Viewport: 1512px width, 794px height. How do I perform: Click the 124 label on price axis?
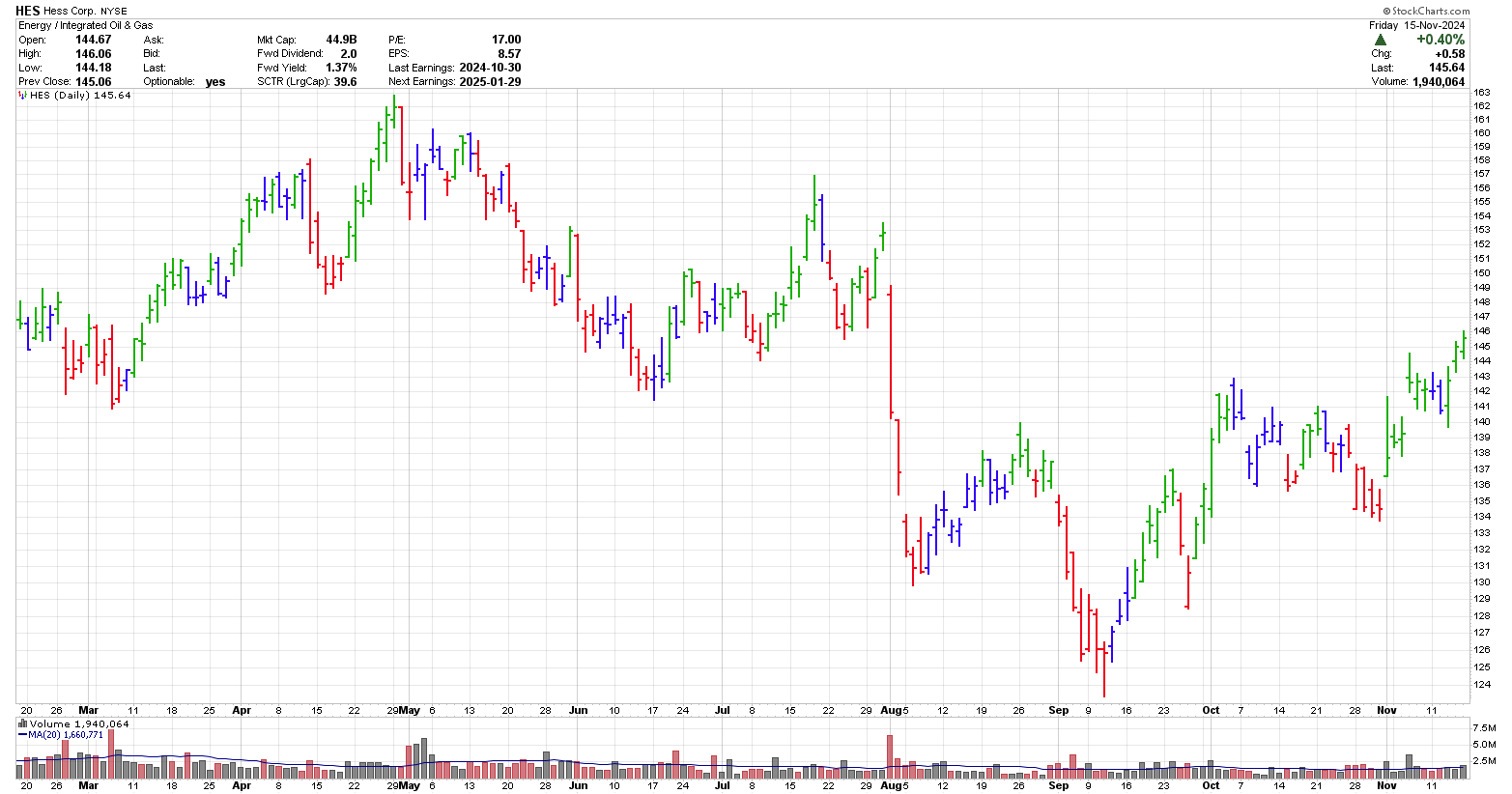pyautogui.click(x=1482, y=686)
